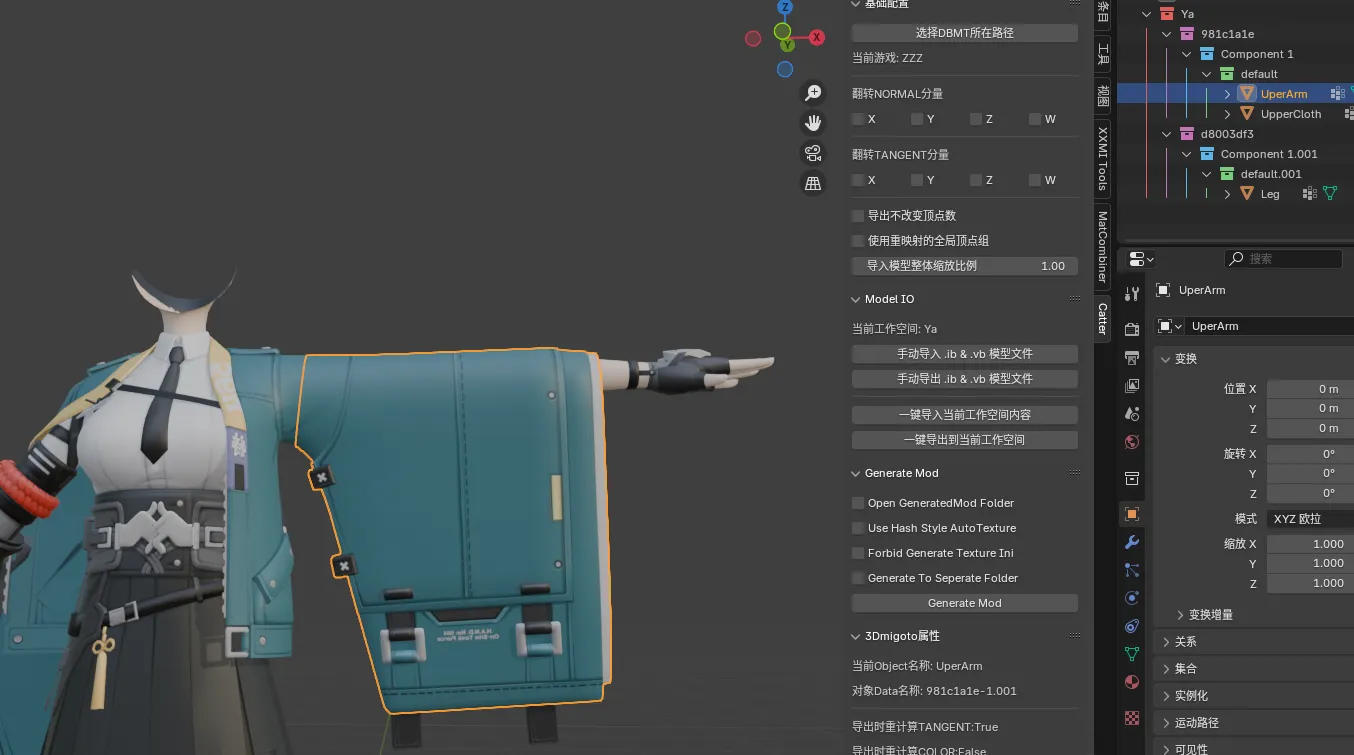Check Generate To Seperate Folder option
The width and height of the screenshot is (1354, 755).
858,578
